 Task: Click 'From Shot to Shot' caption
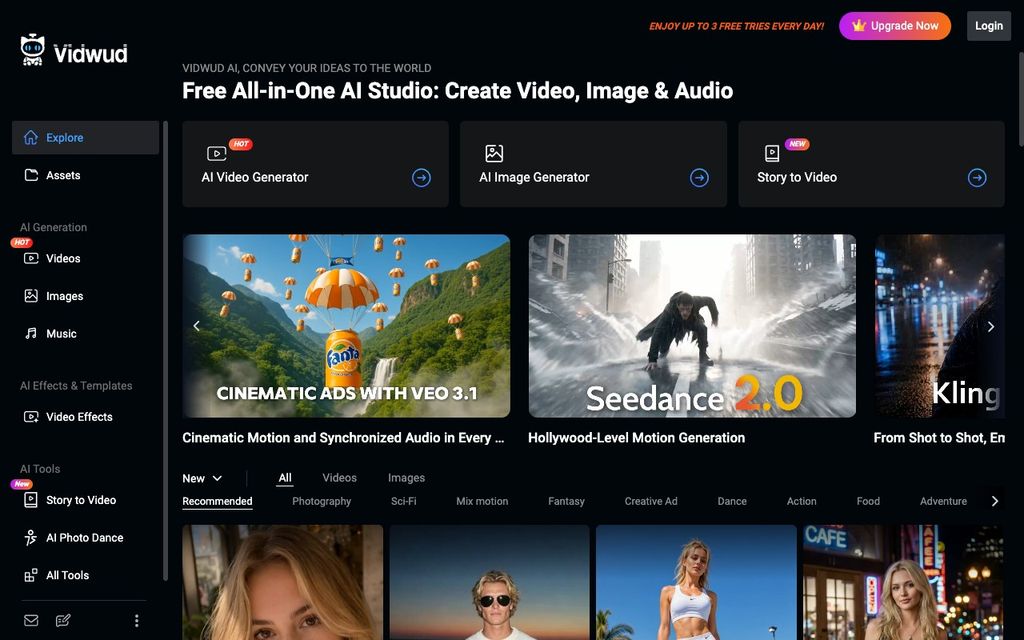(x=939, y=438)
